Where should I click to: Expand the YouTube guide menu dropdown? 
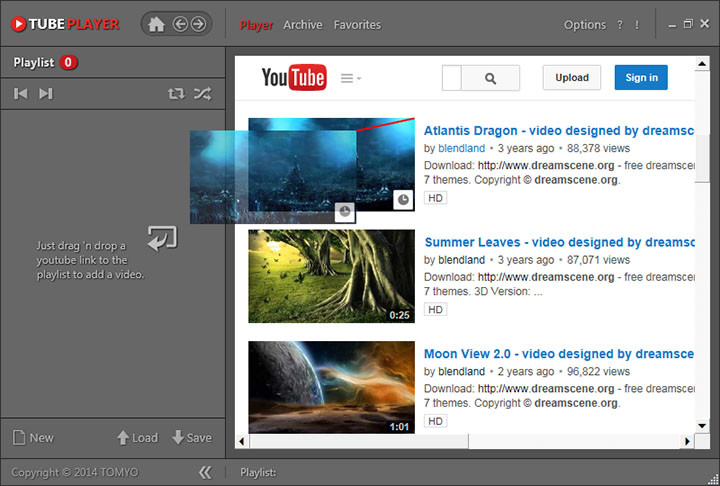(x=351, y=79)
